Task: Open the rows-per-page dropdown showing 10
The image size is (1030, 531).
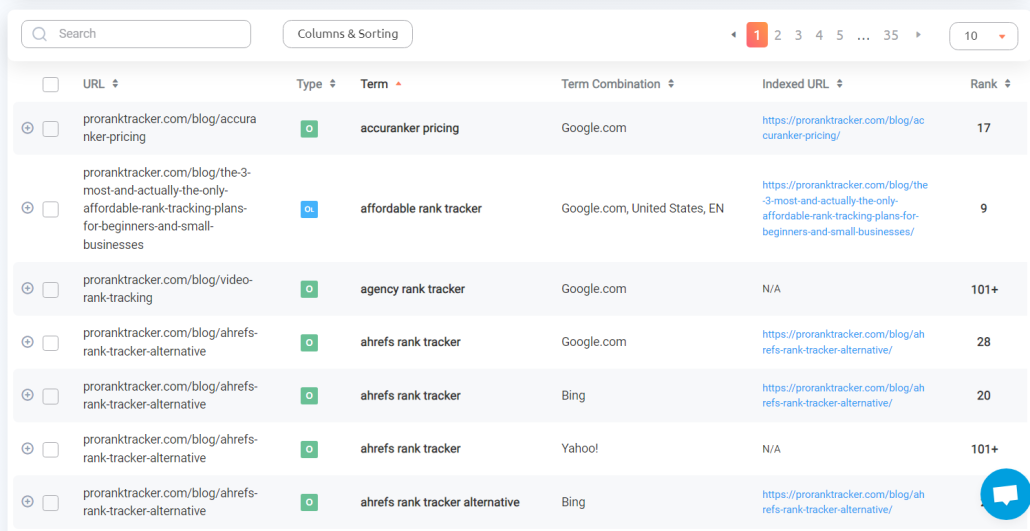Action: coord(983,36)
